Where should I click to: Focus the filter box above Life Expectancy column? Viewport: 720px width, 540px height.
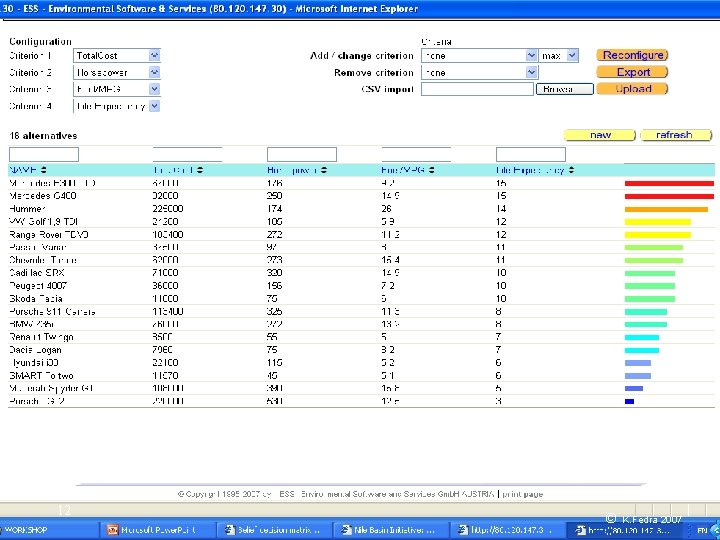coord(531,154)
